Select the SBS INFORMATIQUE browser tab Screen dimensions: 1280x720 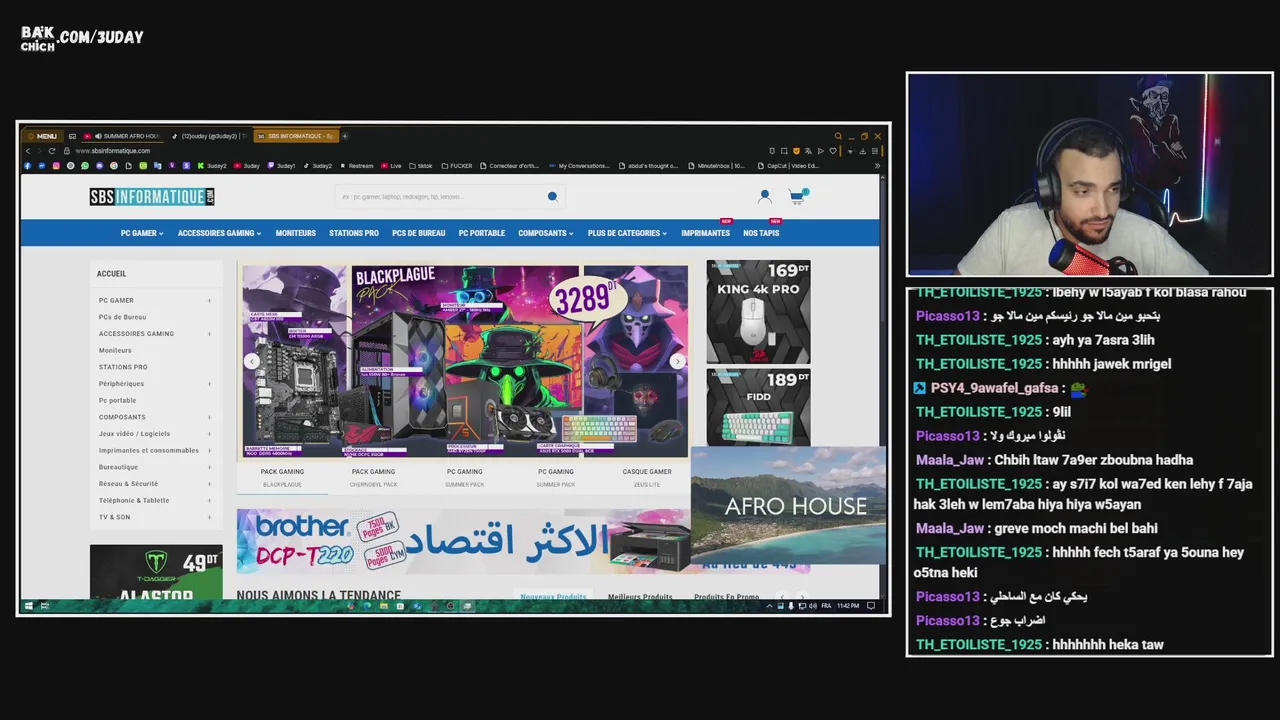pos(294,136)
